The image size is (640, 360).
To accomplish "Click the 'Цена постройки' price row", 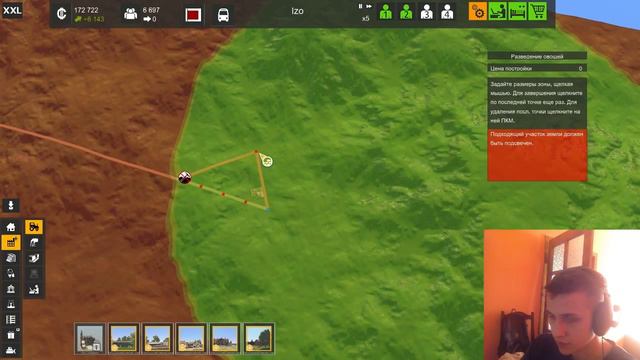I will tap(537, 69).
